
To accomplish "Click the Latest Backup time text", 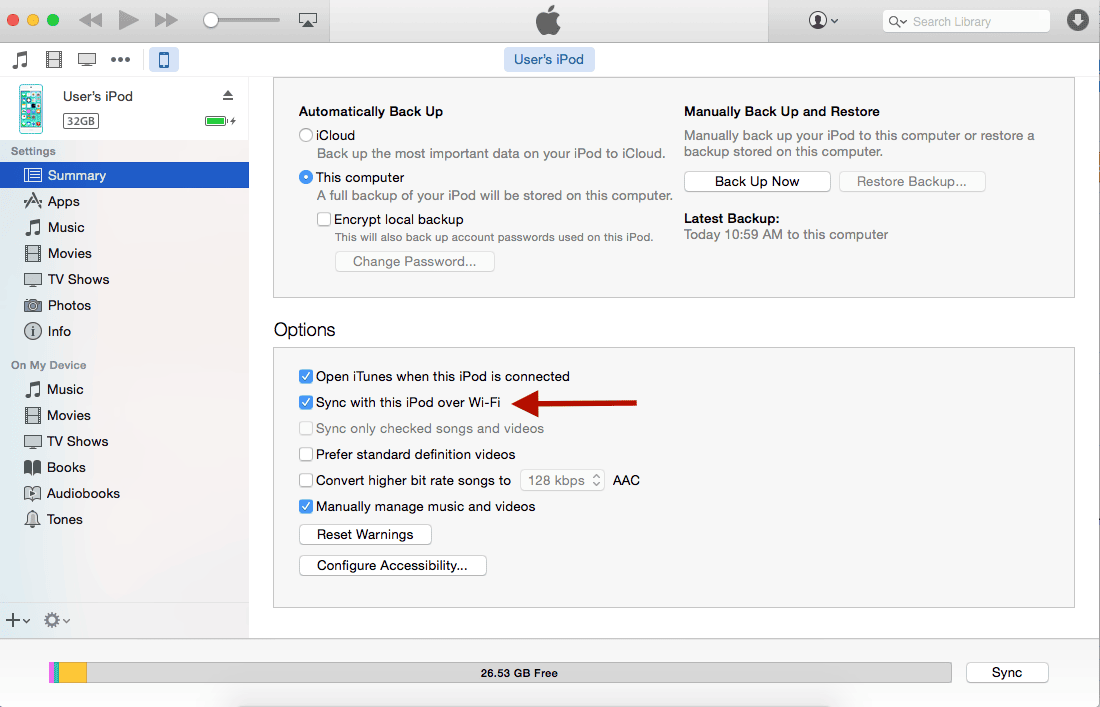I will point(786,235).
